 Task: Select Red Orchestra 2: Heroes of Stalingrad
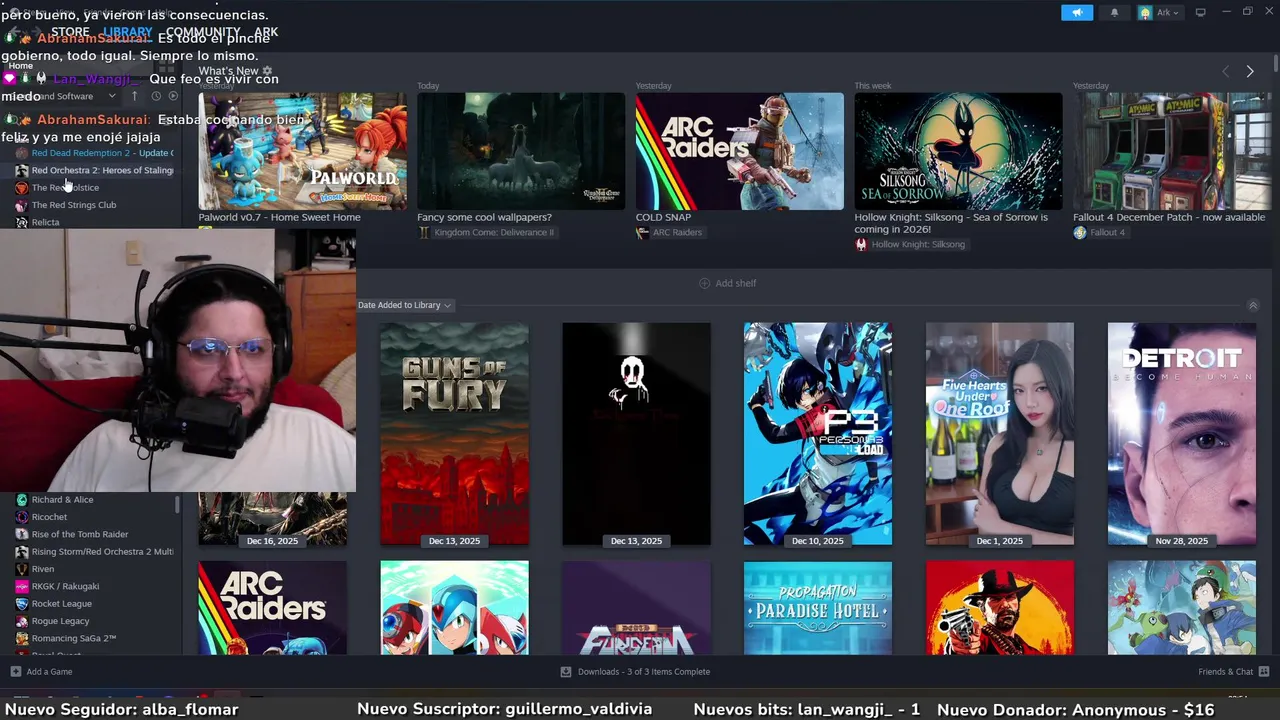(95, 170)
